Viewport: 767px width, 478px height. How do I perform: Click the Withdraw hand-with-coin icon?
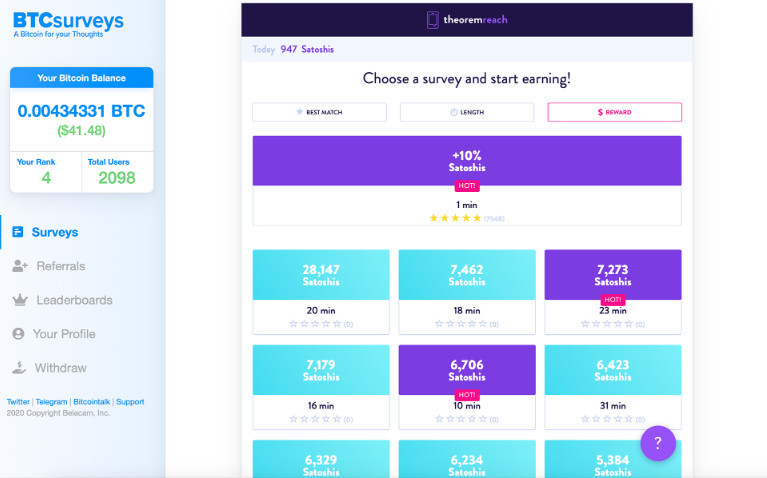click(19, 367)
